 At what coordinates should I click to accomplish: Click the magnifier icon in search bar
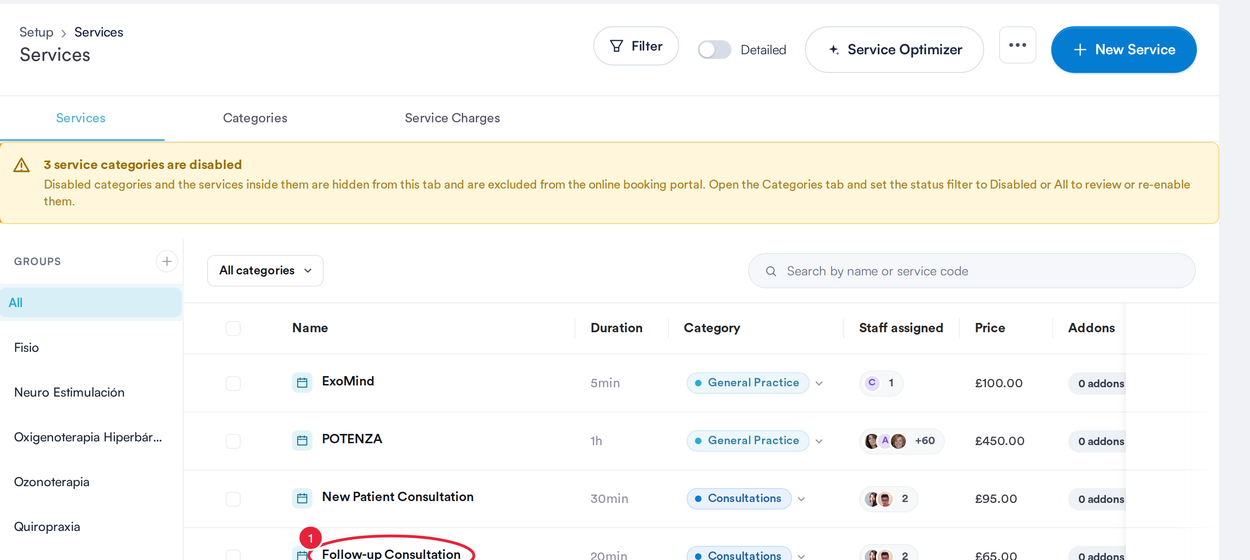pos(771,271)
